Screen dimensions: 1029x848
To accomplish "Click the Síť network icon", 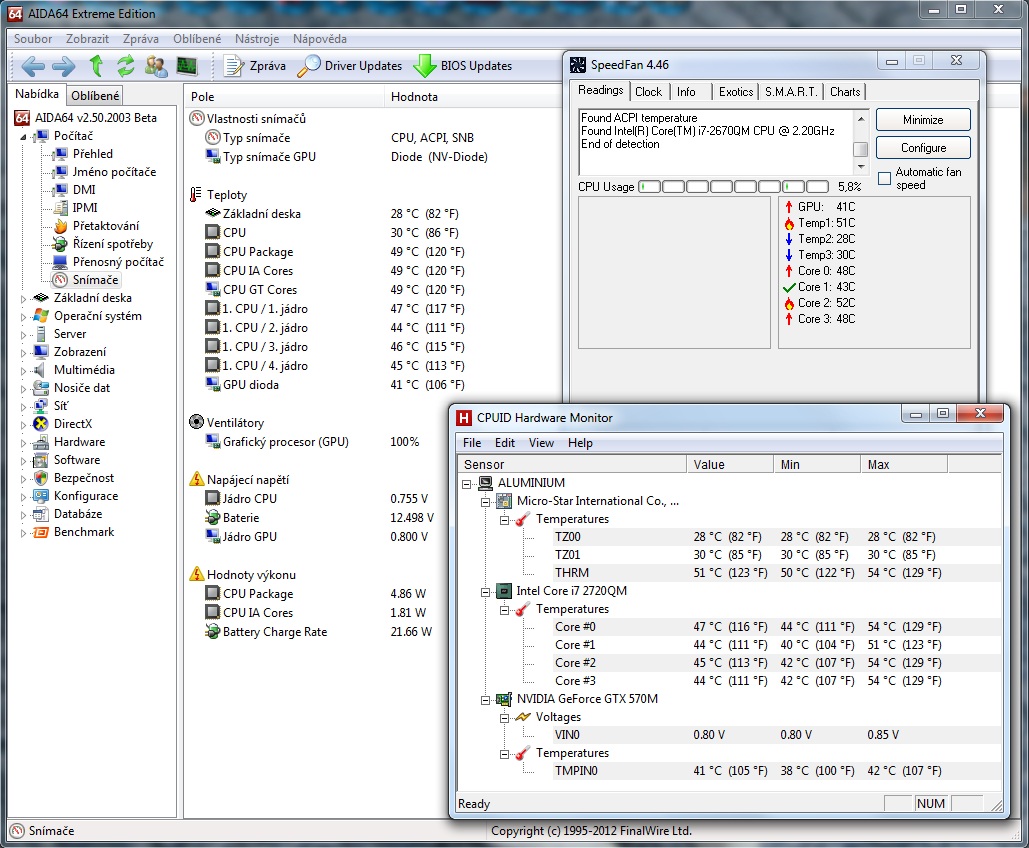I will (41, 406).
